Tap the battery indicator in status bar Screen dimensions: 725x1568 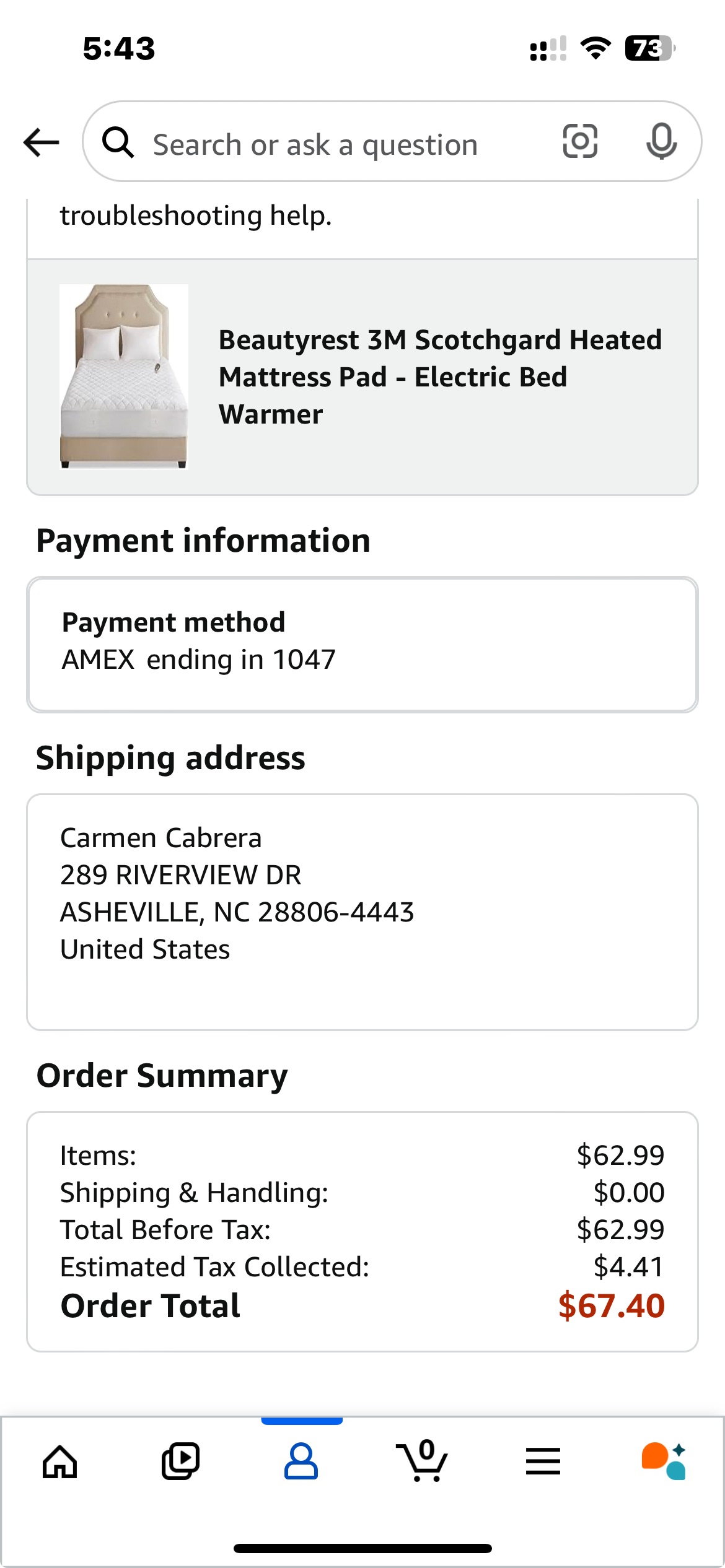pyautogui.click(x=650, y=48)
